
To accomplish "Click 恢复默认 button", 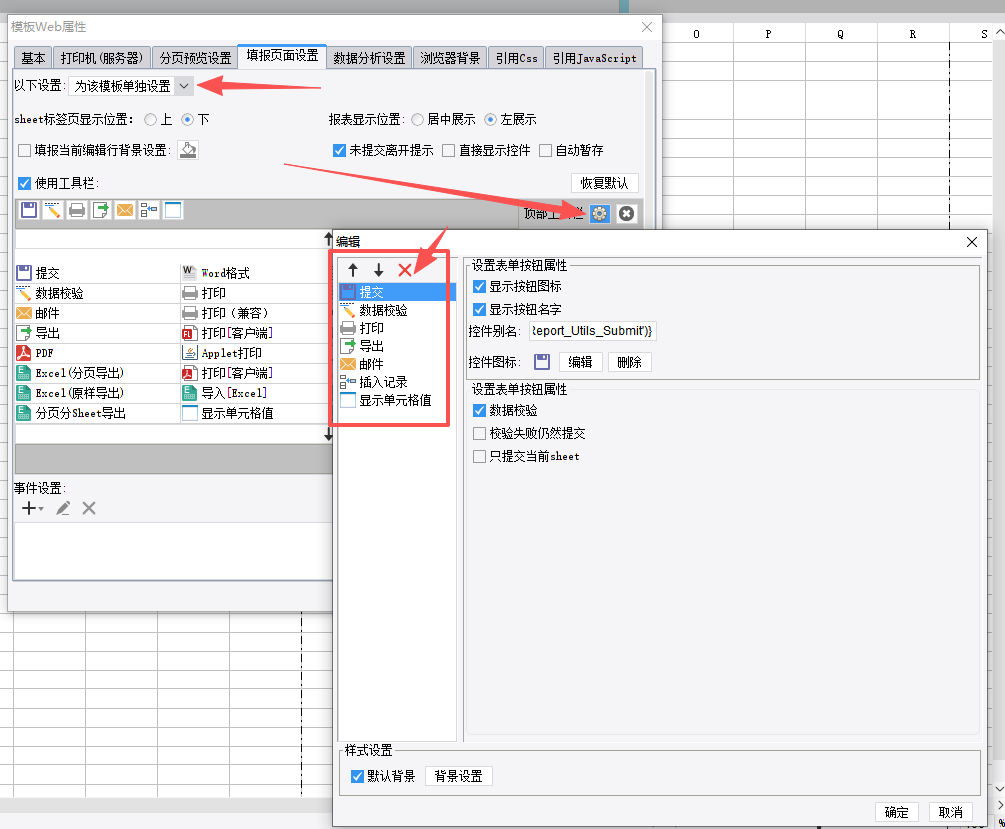I will [604, 183].
